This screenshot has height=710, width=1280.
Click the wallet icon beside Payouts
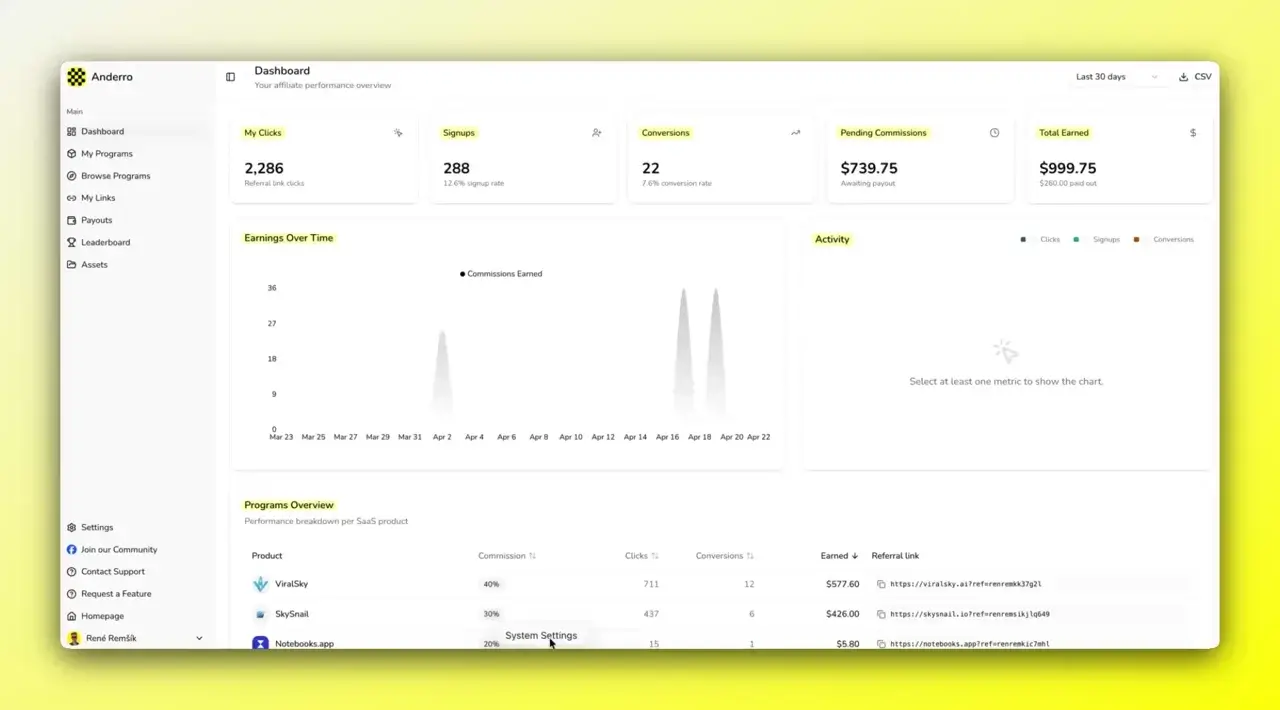pyautogui.click(x=71, y=220)
